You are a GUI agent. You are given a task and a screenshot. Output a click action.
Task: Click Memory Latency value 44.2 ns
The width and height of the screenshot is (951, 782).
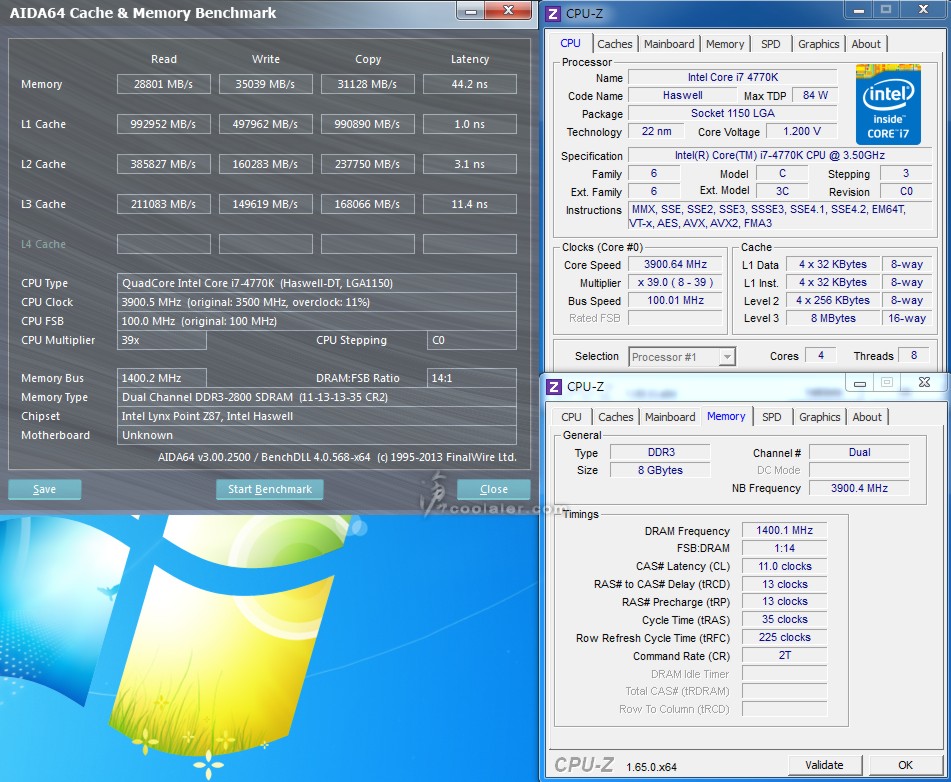(469, 84)
